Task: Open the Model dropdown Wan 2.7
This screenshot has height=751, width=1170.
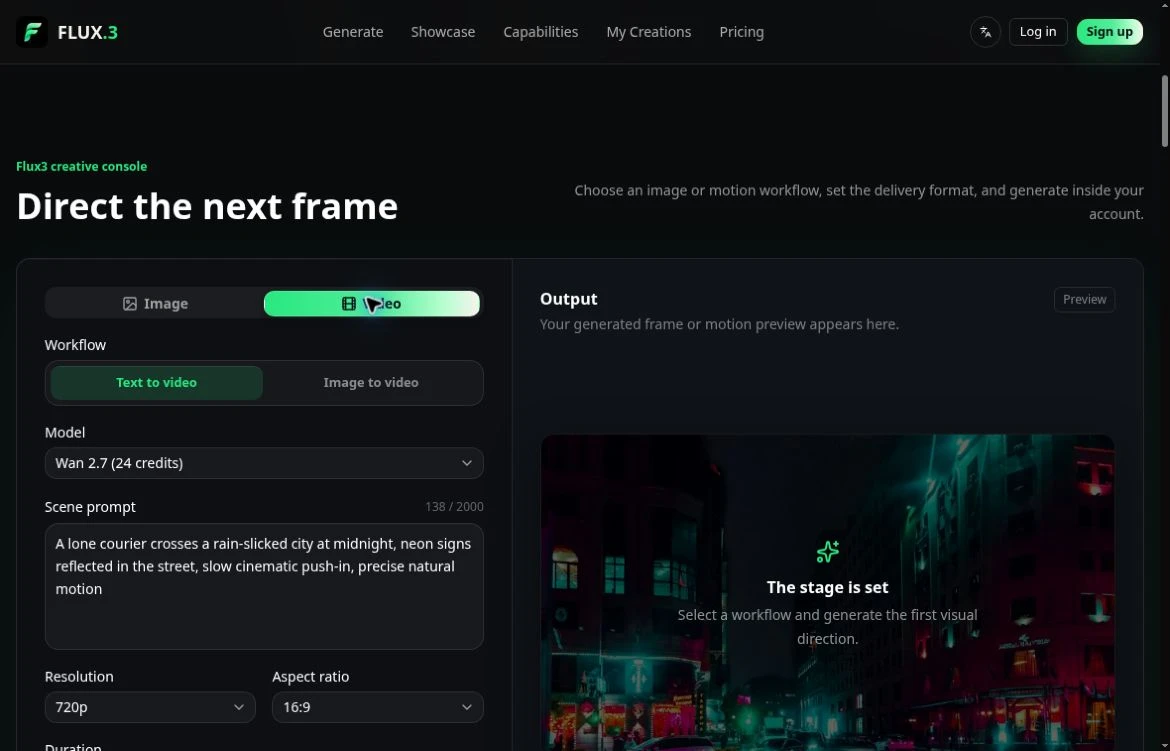Action: 264,463
